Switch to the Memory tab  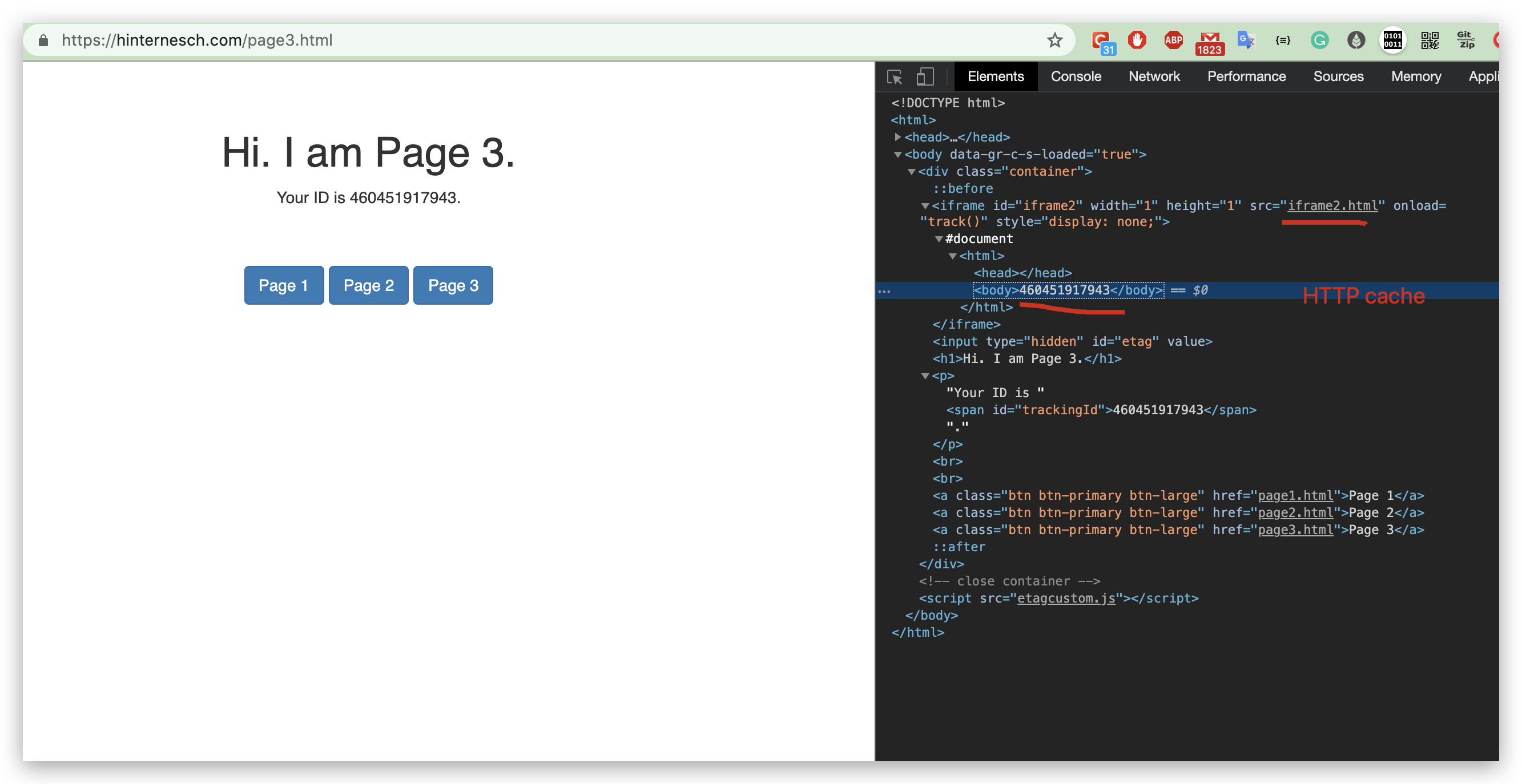[x=1416, y=76]
